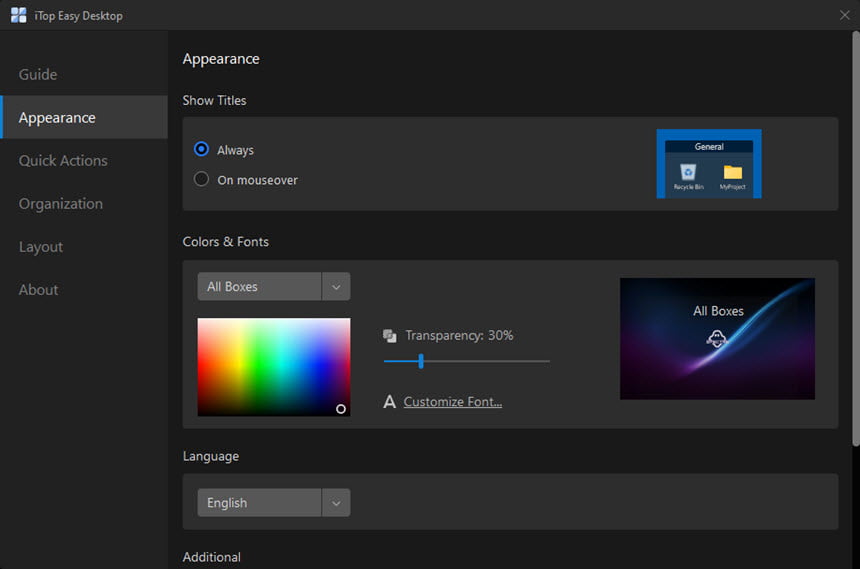Click the Show Titles heading
The height and width of the screenshot is (569, 860).
[214, 100]
